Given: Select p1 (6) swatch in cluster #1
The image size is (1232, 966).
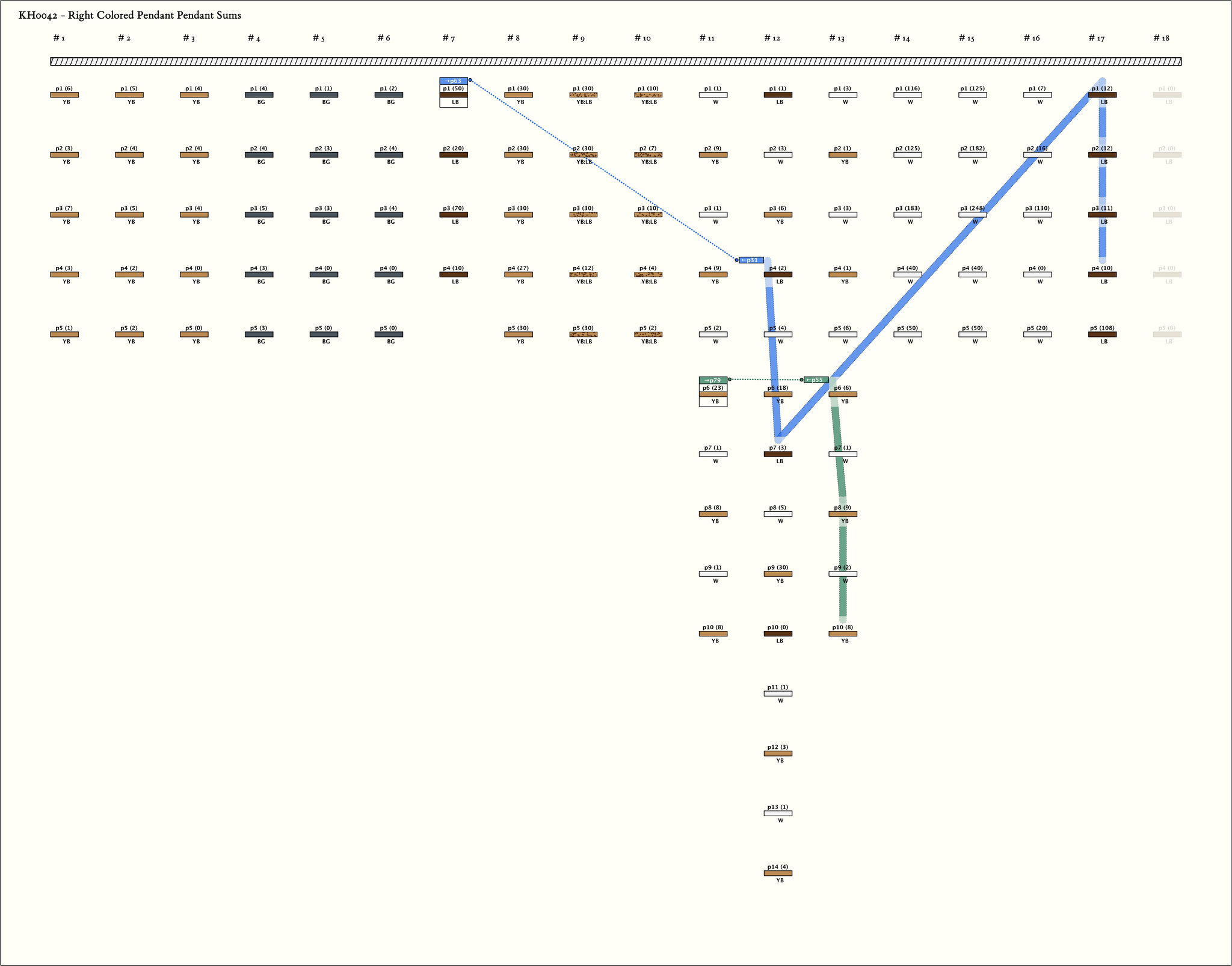Looking at the screenshot, I should pos(64,95).
